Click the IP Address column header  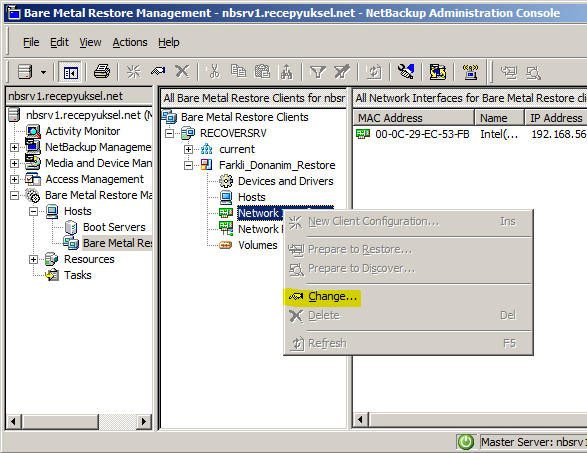(556, 118)
